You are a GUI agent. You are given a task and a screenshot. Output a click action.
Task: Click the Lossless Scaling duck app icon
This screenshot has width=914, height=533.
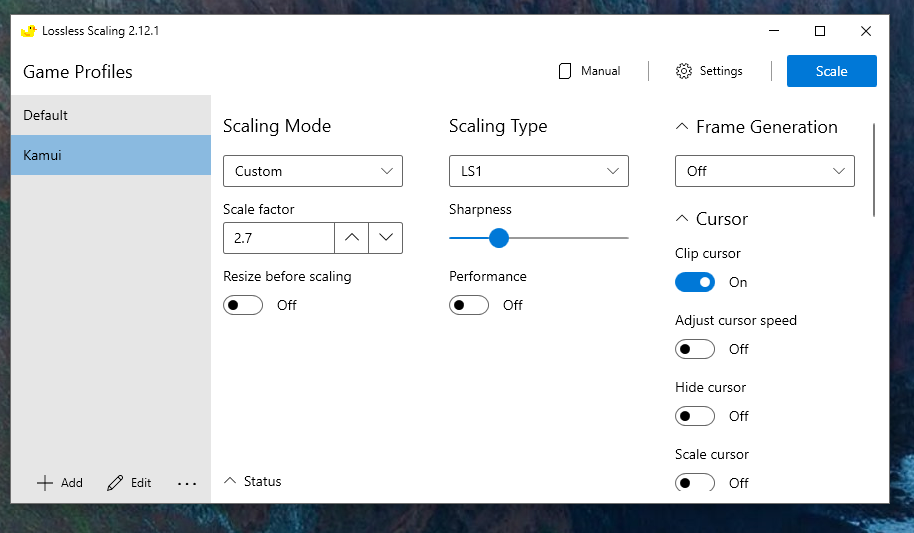click(29, 31)
